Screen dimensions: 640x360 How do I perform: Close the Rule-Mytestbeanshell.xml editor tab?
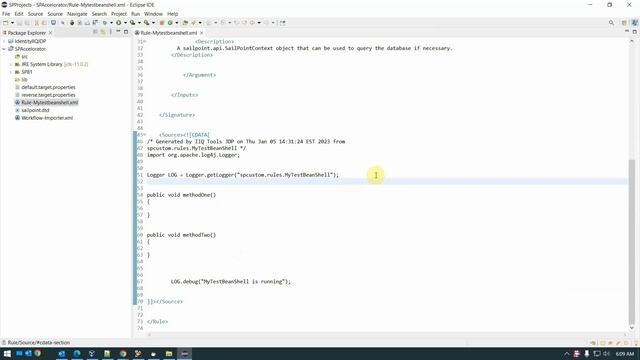[x=202, y=33]
